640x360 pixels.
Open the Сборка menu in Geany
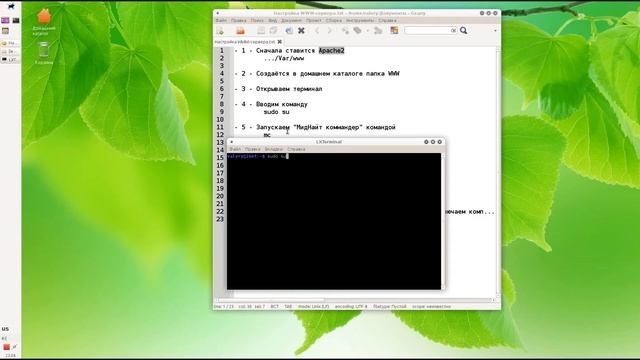pos(333,20)
